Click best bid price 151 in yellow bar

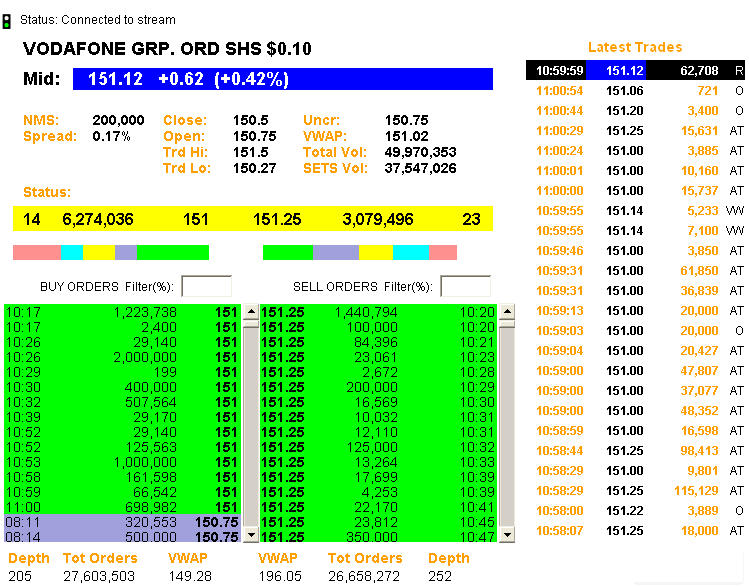click(x=196, y=219)
